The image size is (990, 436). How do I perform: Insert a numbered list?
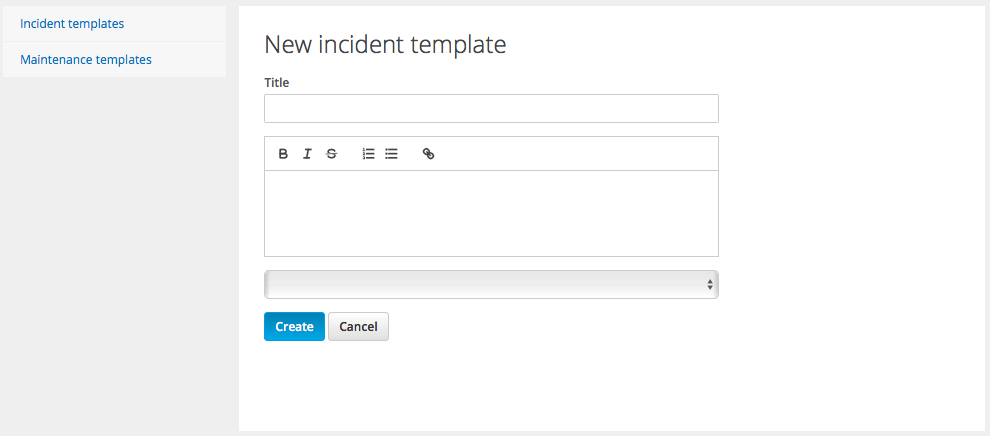(x=369, y=153)
